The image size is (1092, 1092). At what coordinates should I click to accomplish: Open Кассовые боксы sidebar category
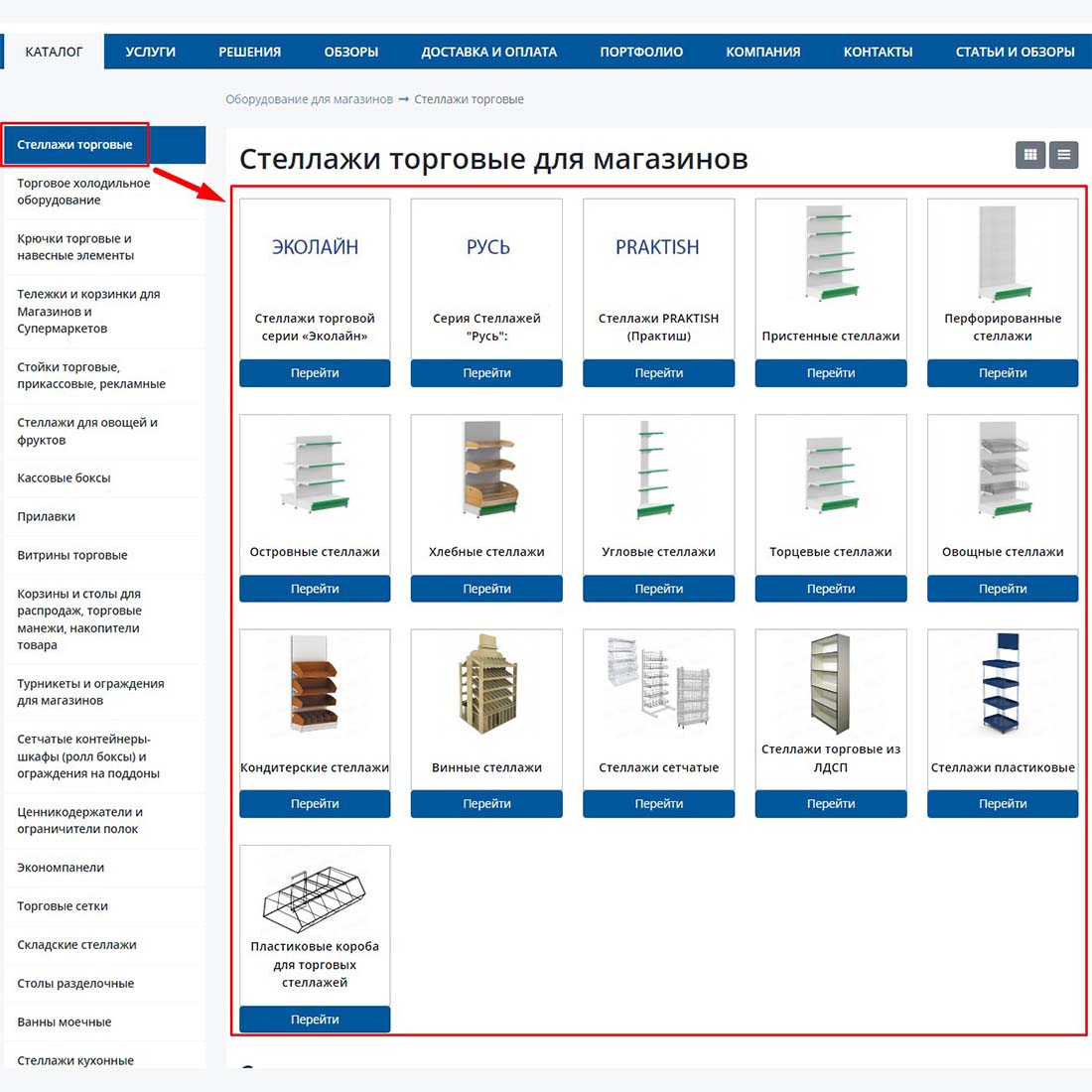click(x=64, y=478)
